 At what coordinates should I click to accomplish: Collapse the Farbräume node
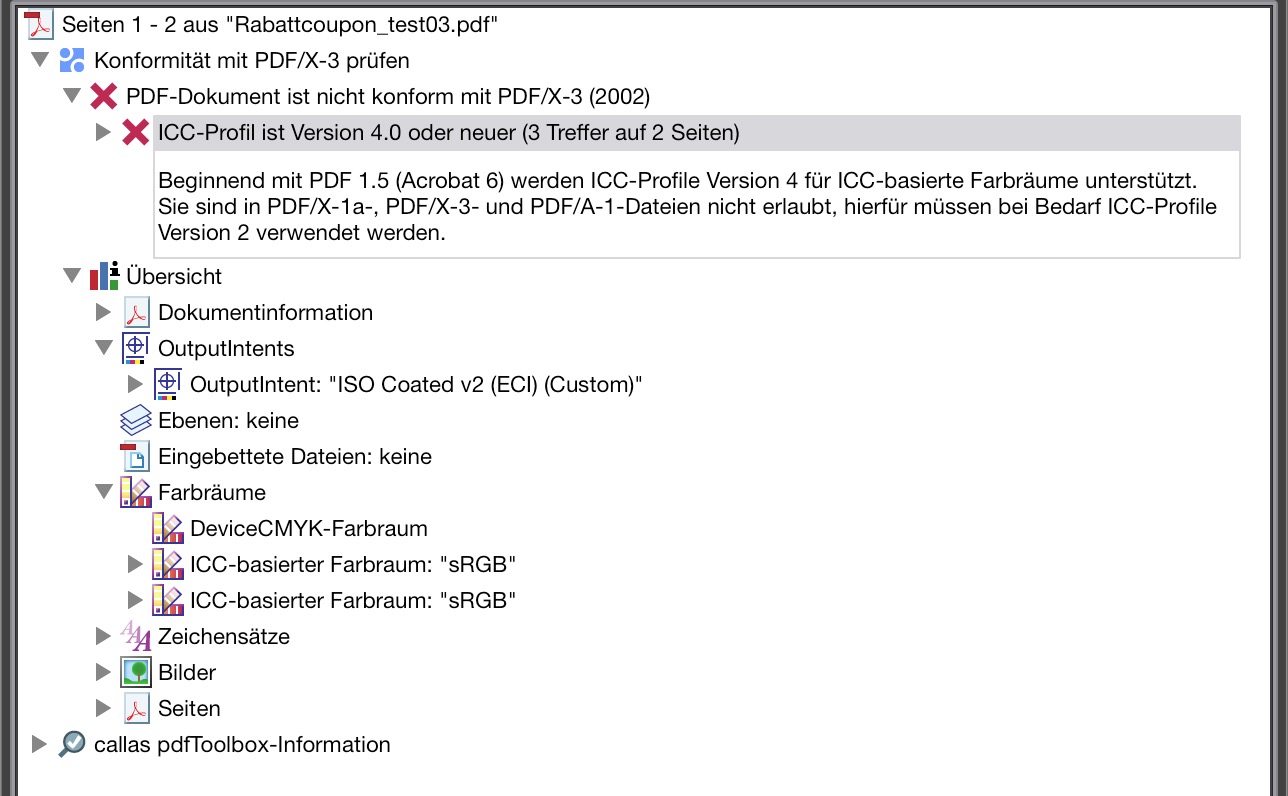pyautogui.click(x=103, y=492)
